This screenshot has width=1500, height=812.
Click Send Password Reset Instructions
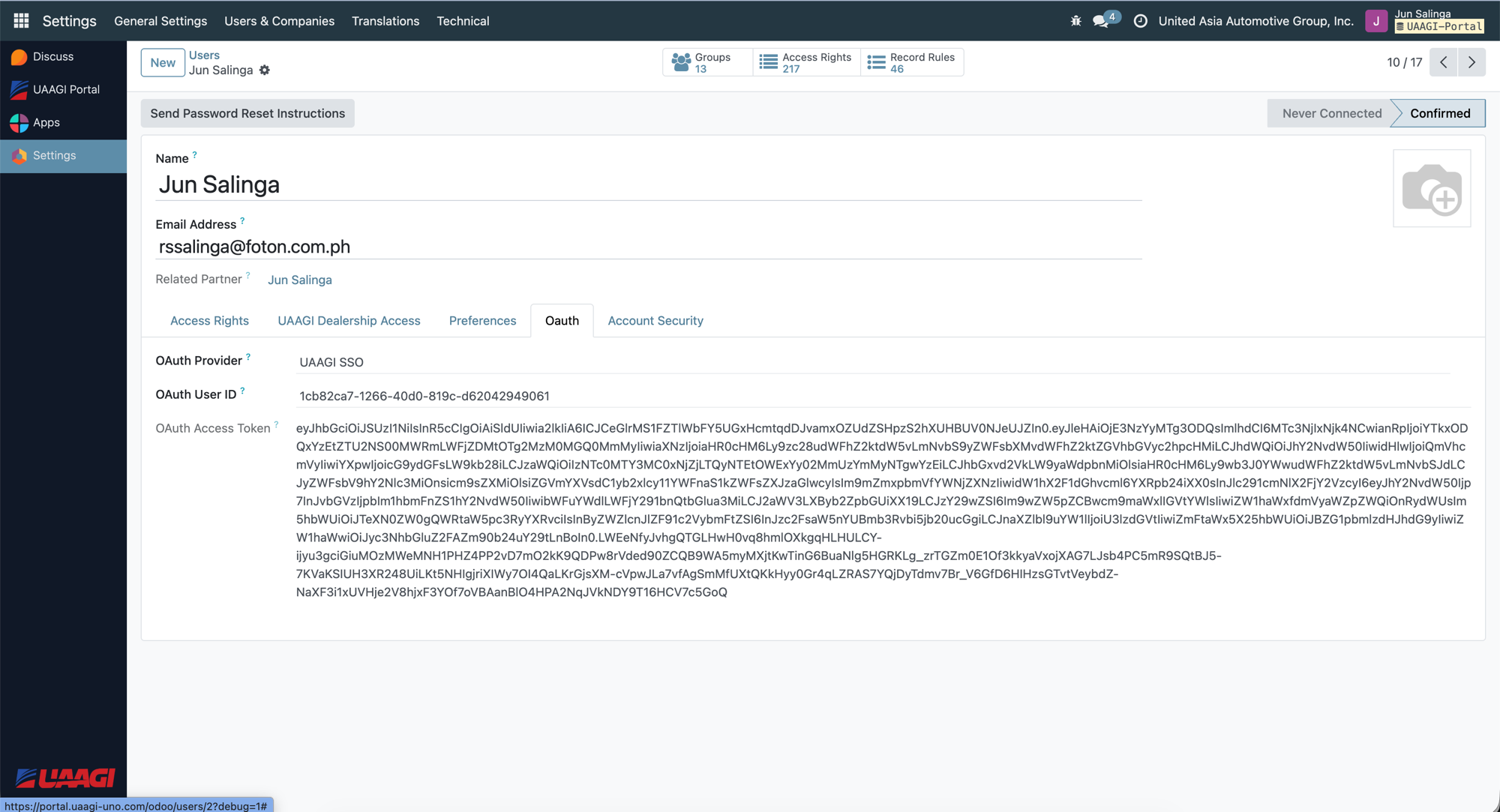click(x=247, y=113)
